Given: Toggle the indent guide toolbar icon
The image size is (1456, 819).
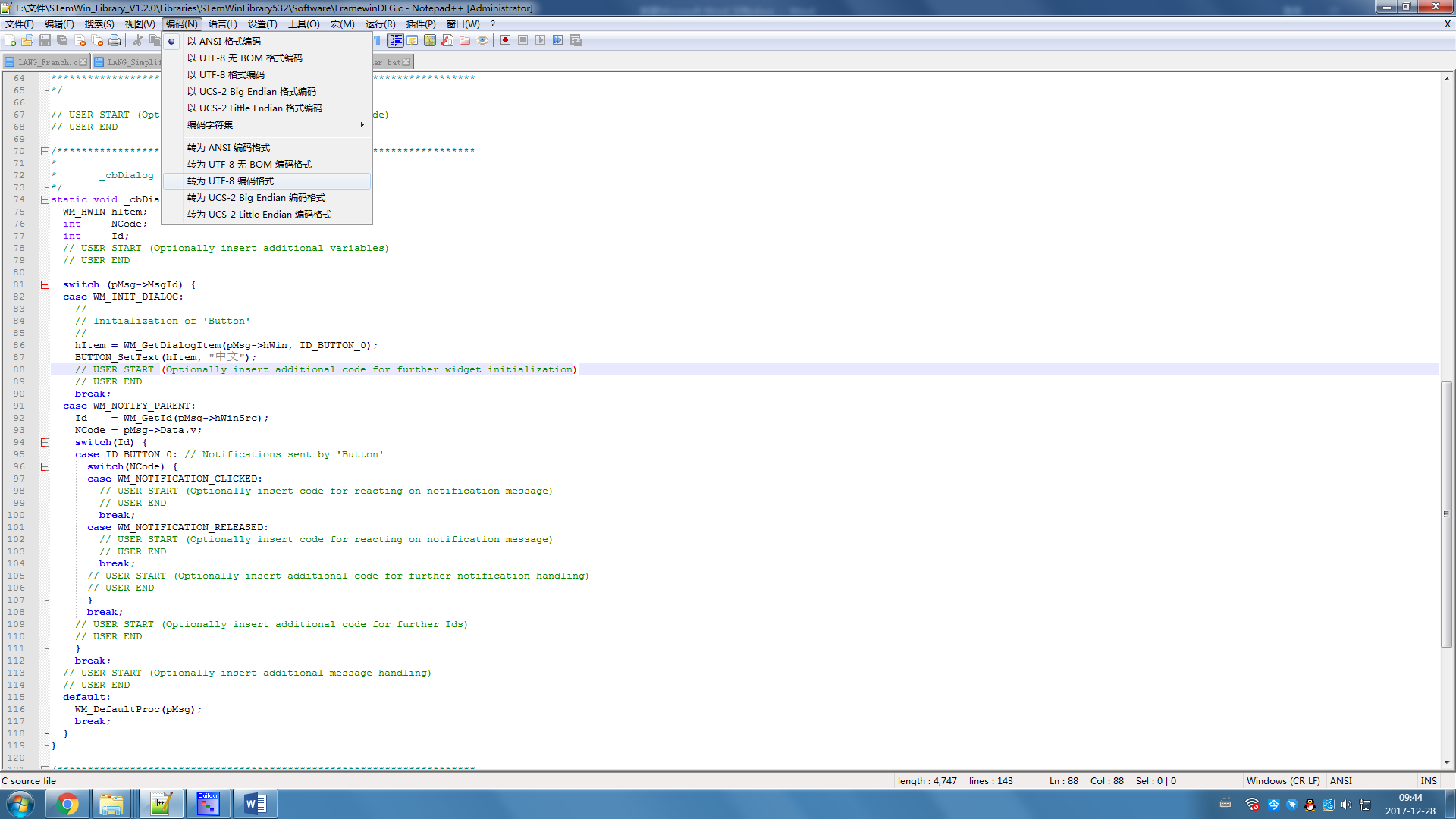Looking at the screenshot, I should click(x=395, y=40).
